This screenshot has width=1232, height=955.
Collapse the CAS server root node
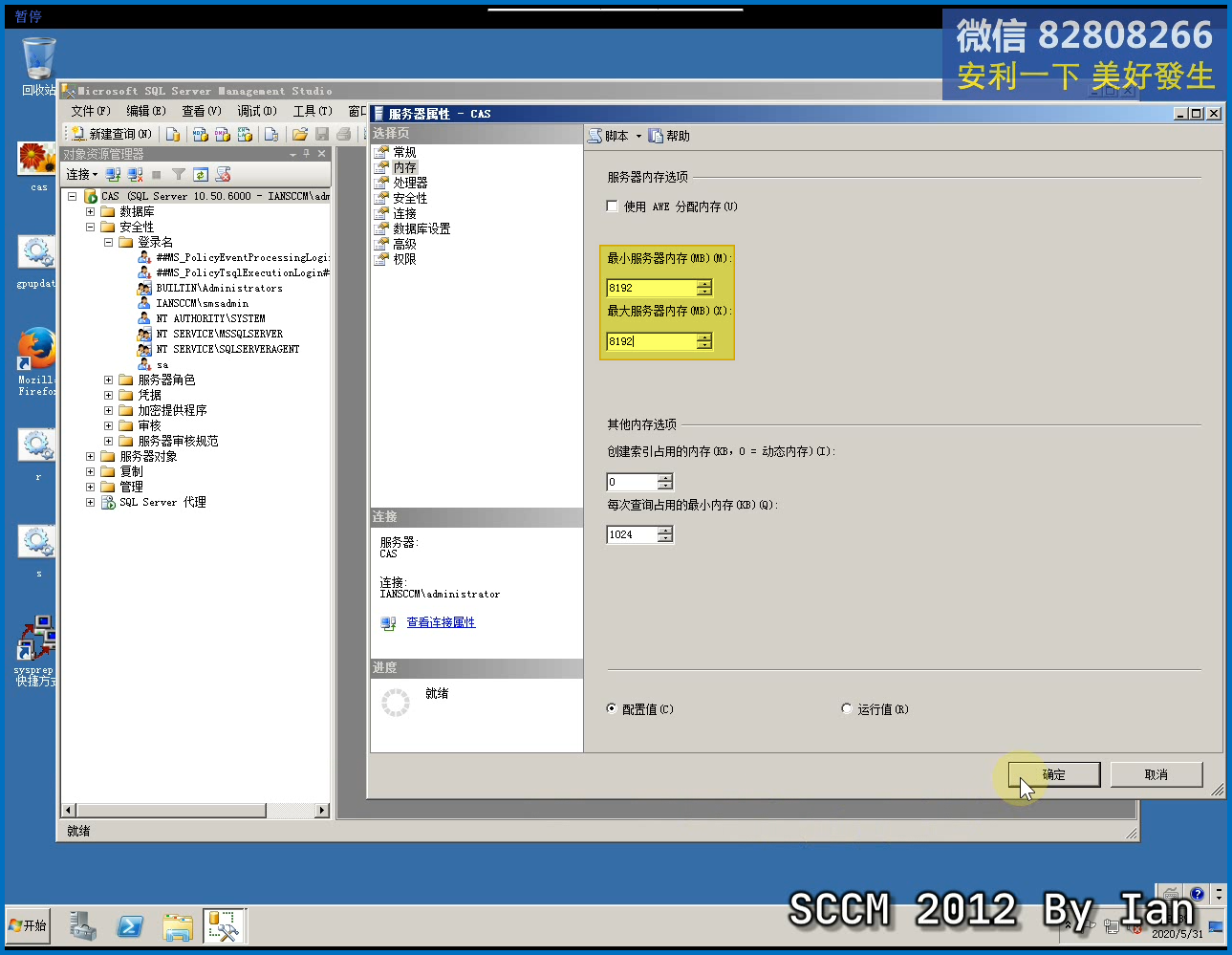click(72, 196)
